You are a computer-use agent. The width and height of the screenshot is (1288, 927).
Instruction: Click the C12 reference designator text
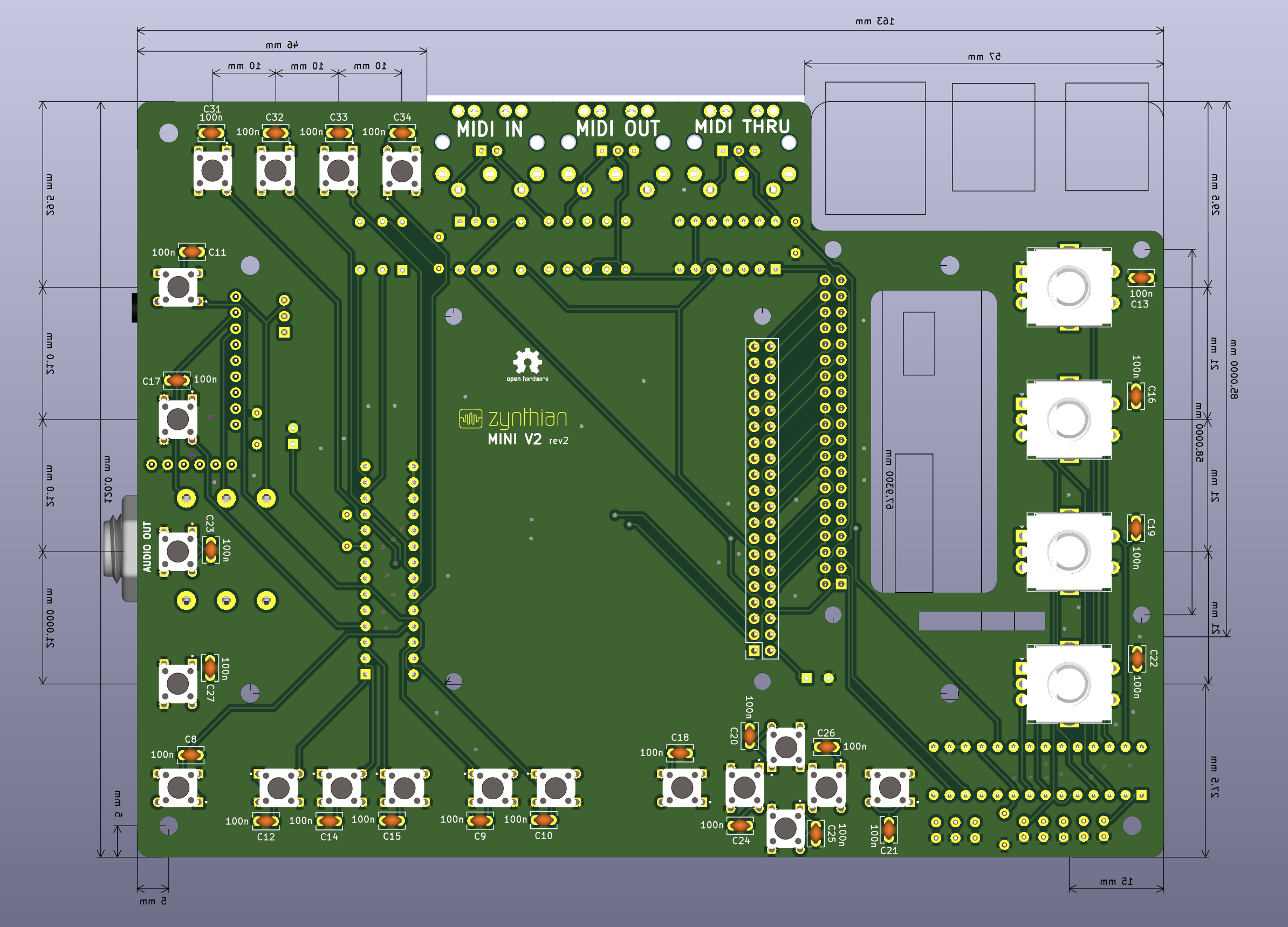(266, 837)
